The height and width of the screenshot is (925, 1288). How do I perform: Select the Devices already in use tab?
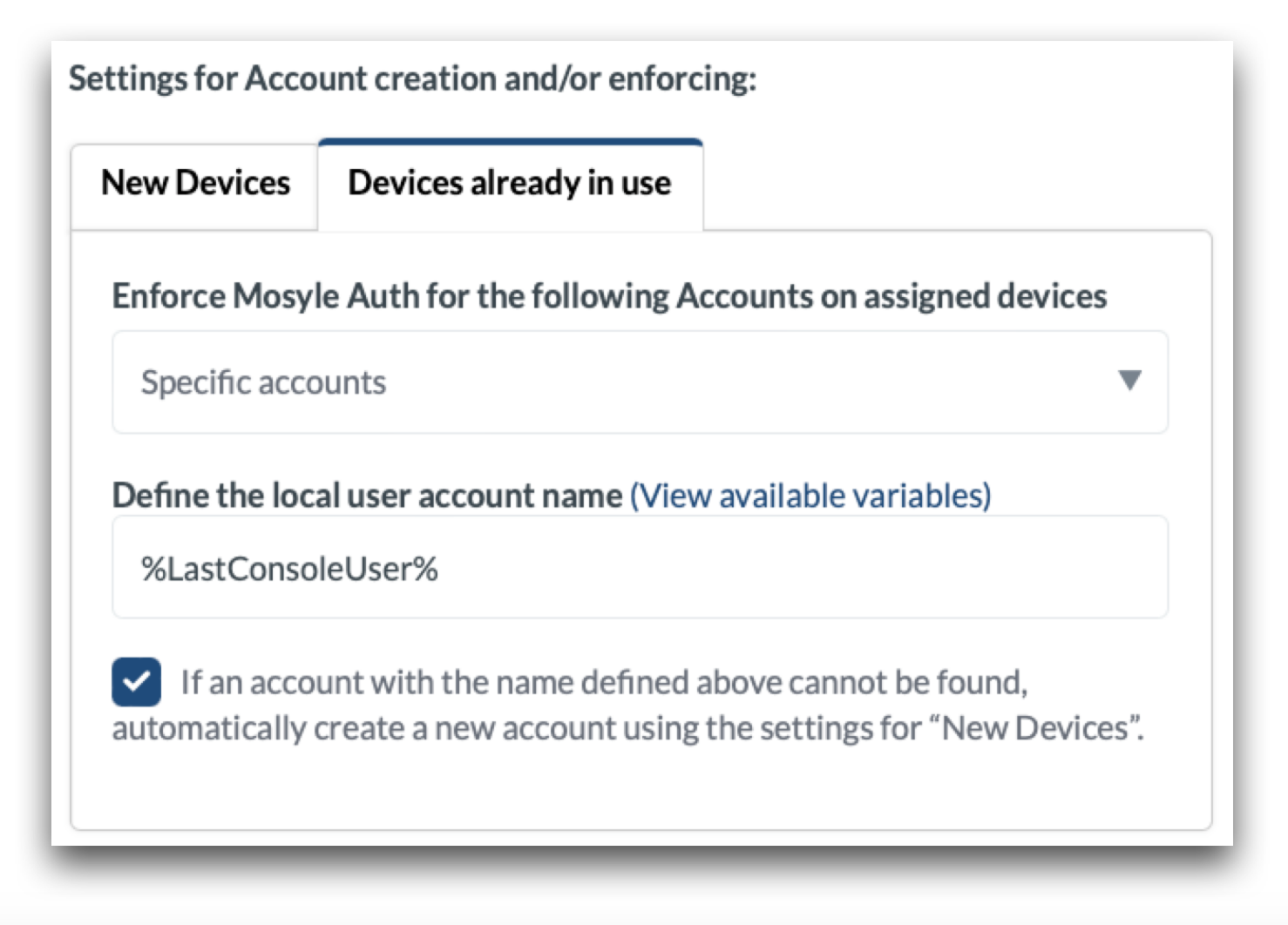pyautogui.click(x=509, y=184)
